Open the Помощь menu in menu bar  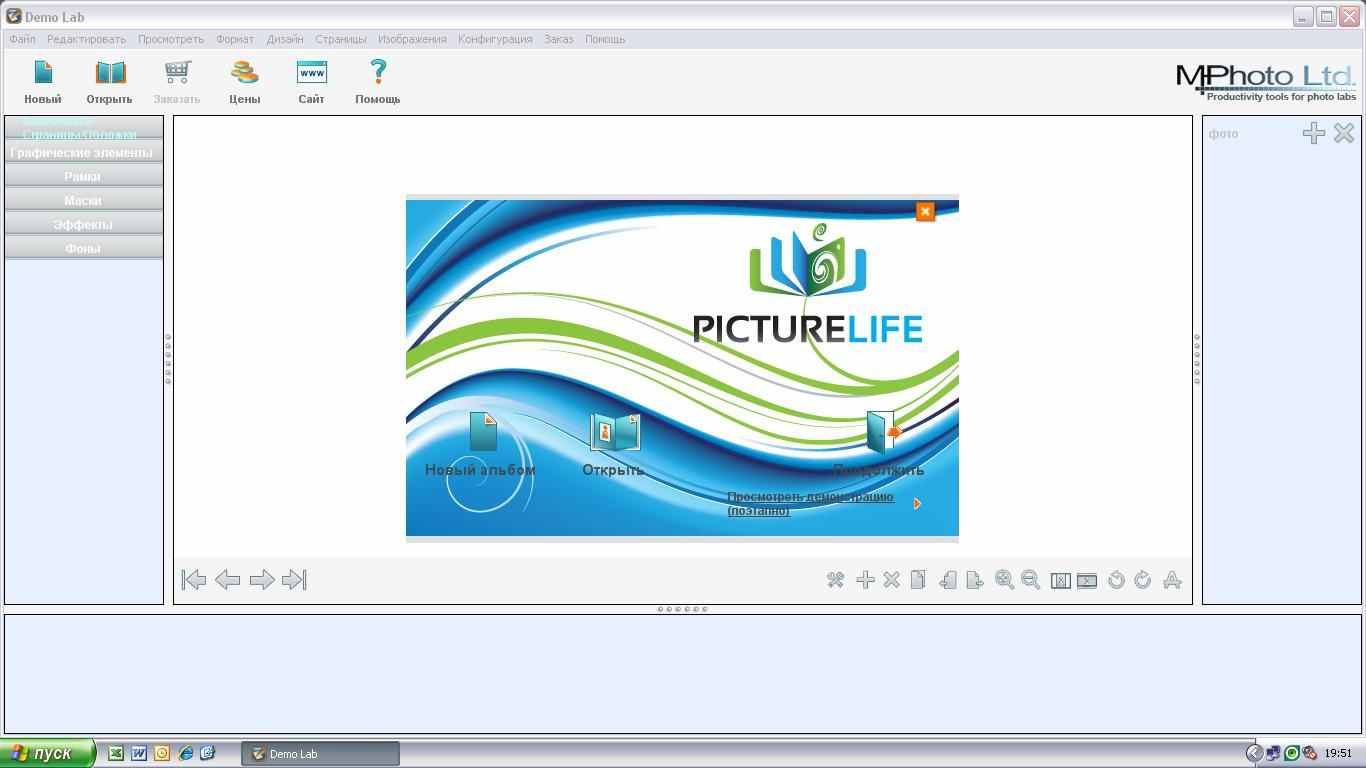[x=605, y=39]
